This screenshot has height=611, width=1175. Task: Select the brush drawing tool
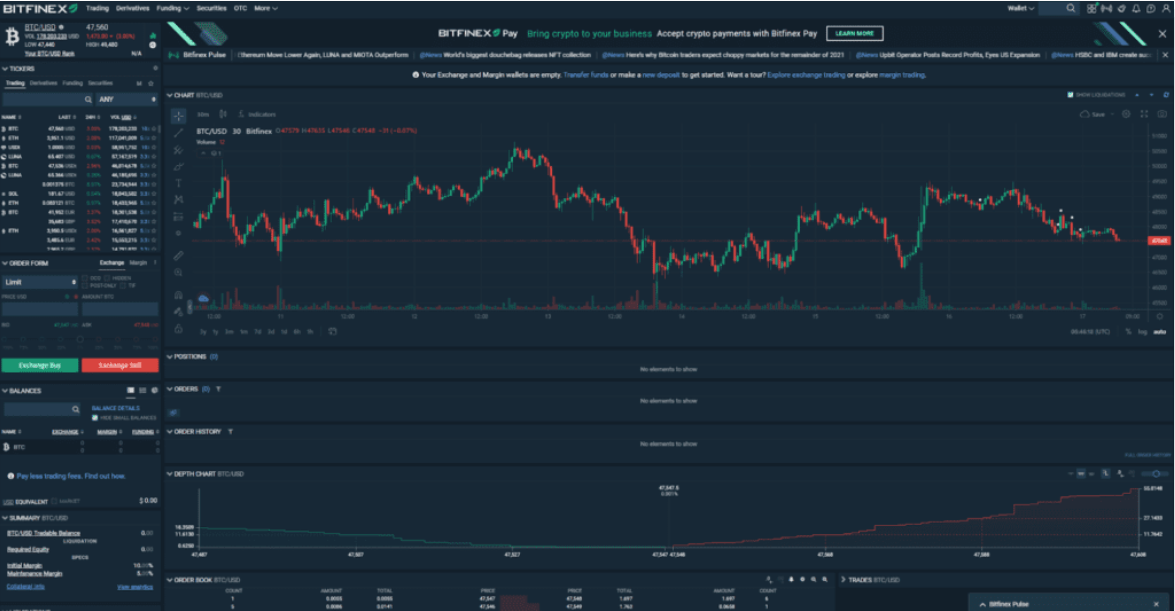point(178,166)
